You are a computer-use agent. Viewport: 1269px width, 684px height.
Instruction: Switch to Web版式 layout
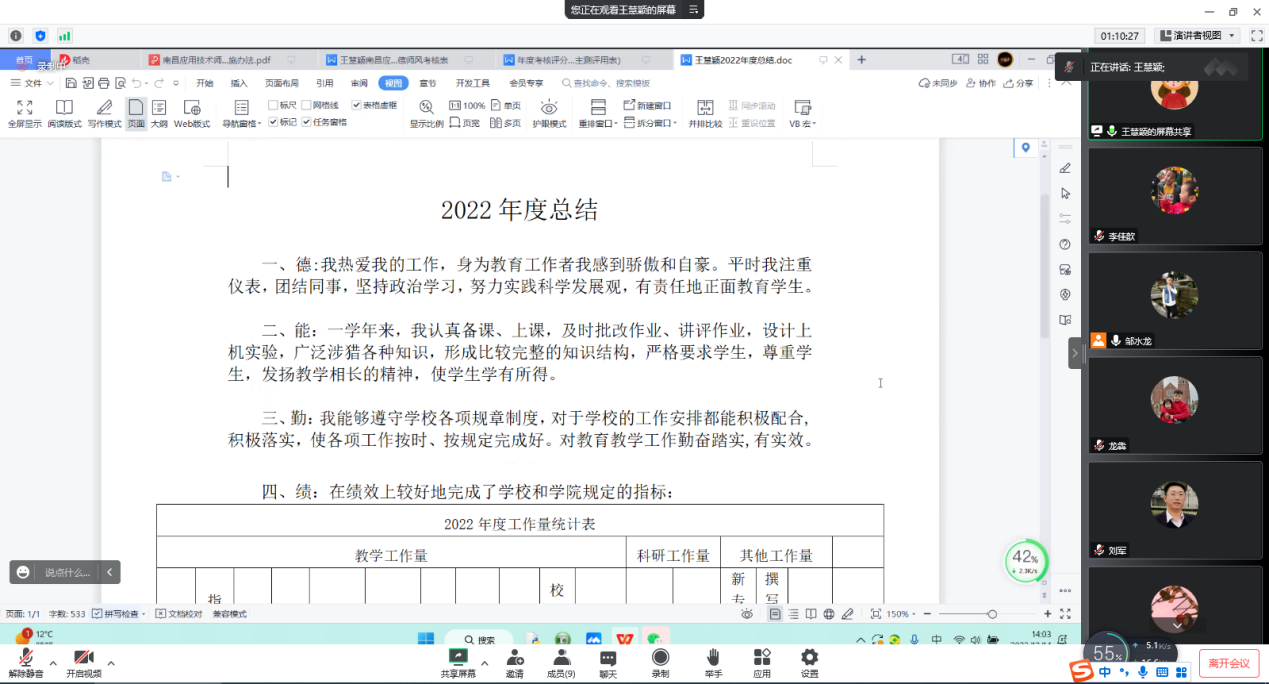point(192,112)
